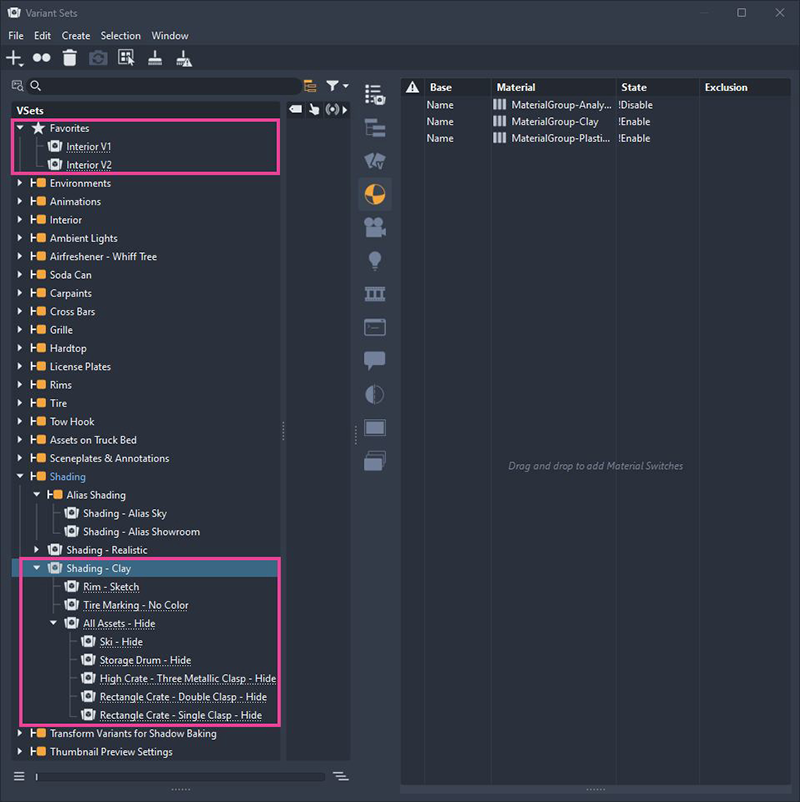The height and width of the screenshot is (802, 800).
Task: Click the select-in-grid cursor toolbar icon
Action: (x=126, y=58)
